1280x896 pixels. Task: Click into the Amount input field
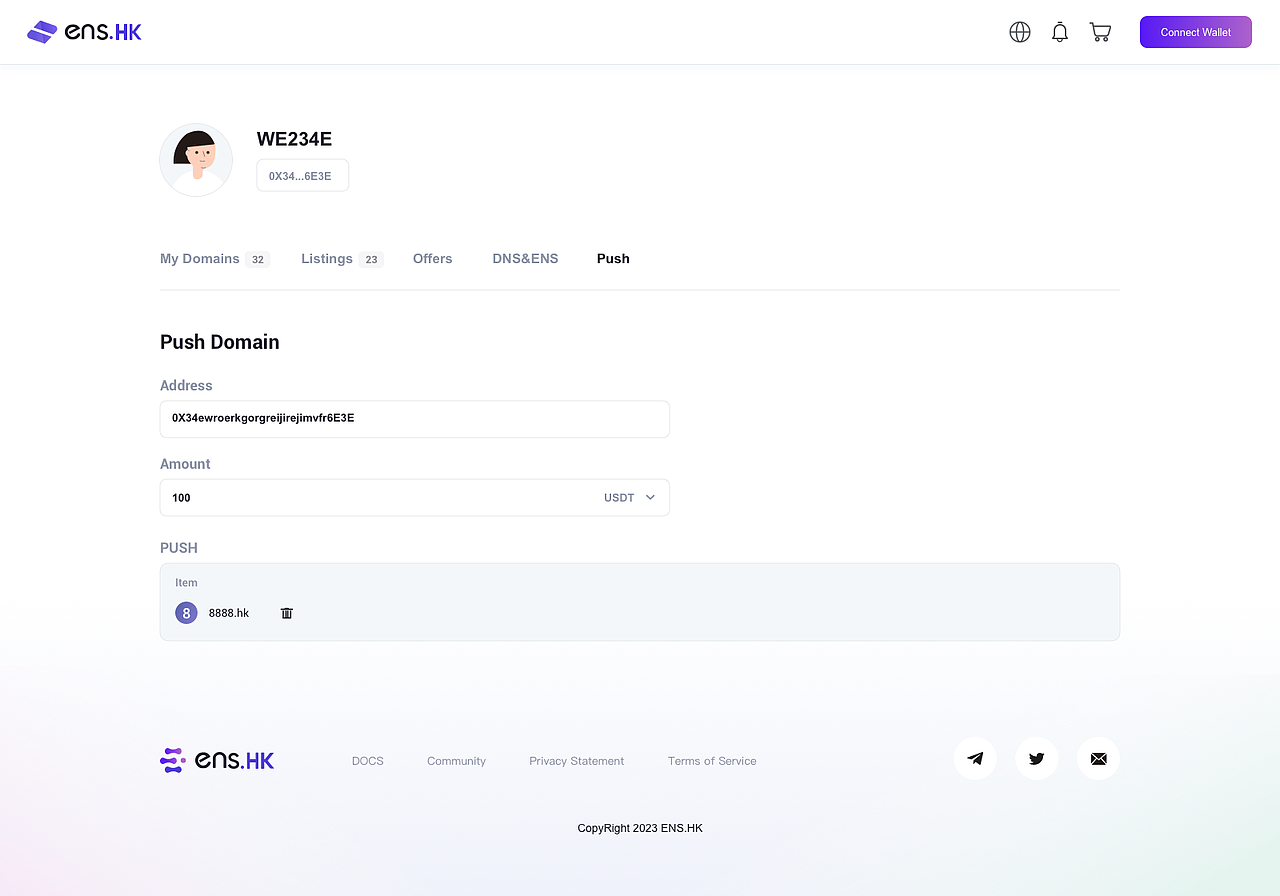[380, 498]
